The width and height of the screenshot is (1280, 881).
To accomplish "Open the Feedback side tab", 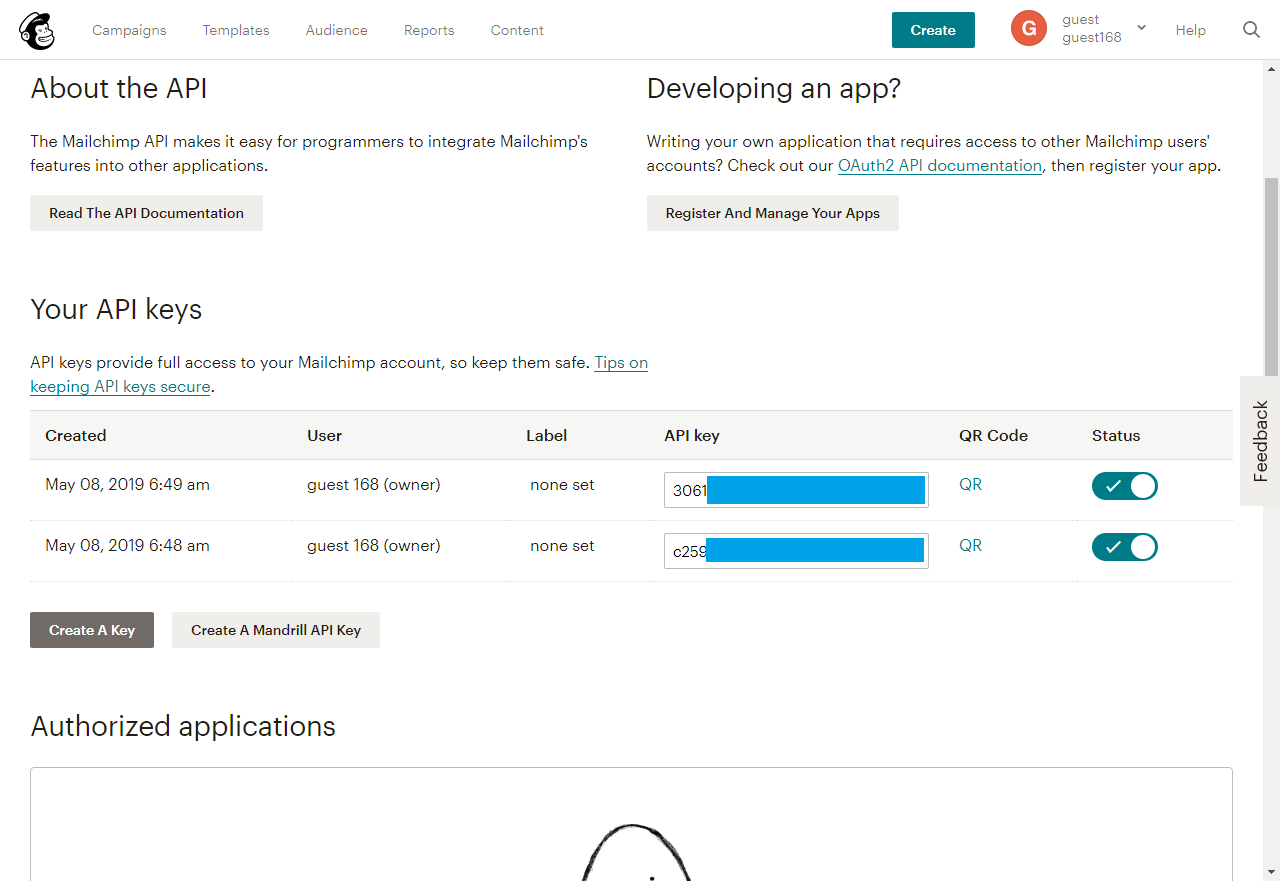I will 1260,441.
